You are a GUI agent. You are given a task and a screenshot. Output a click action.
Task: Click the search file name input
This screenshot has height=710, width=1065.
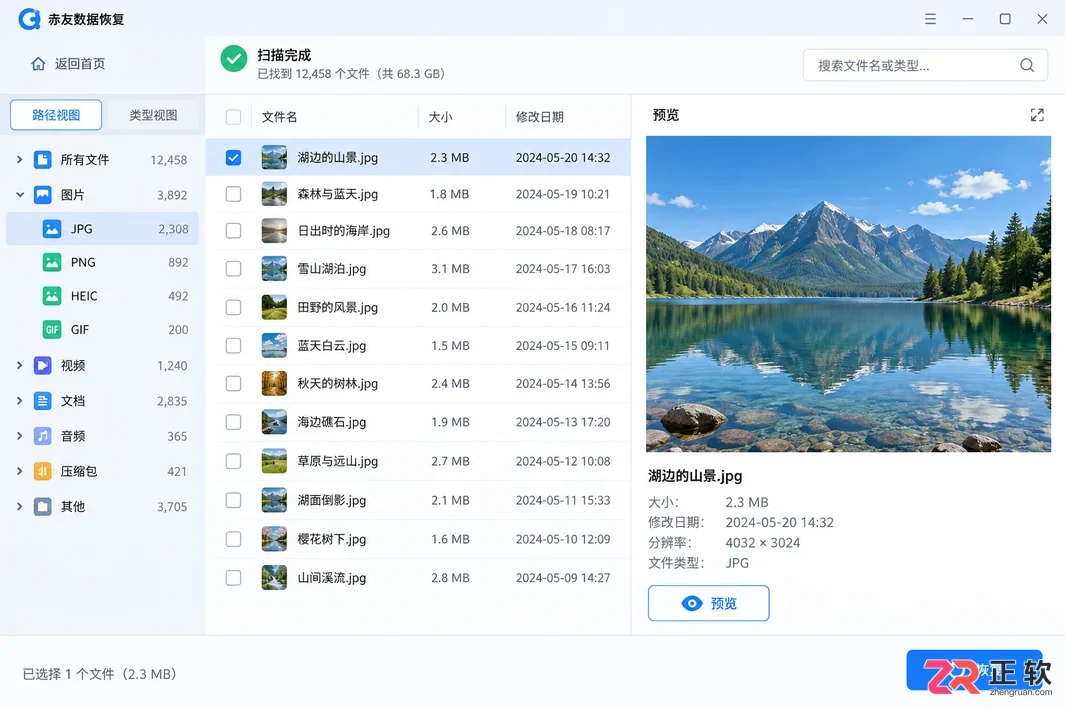925,65
